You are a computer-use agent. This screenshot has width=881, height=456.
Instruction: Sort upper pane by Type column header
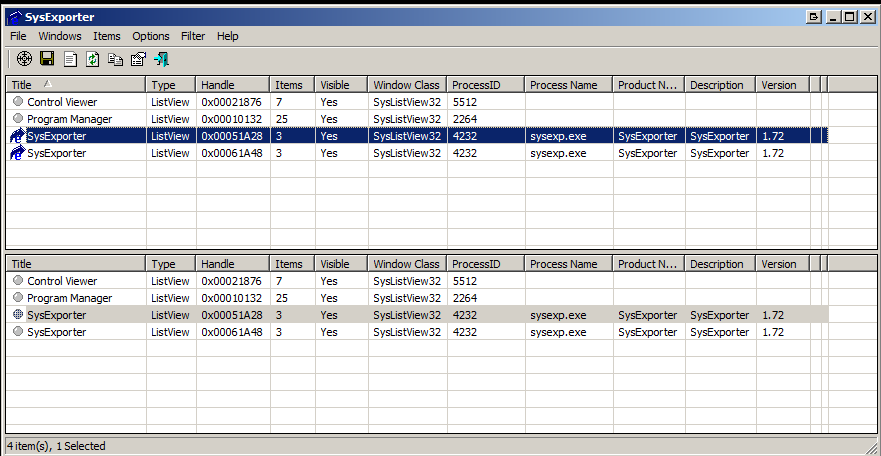tap(171, 85)
